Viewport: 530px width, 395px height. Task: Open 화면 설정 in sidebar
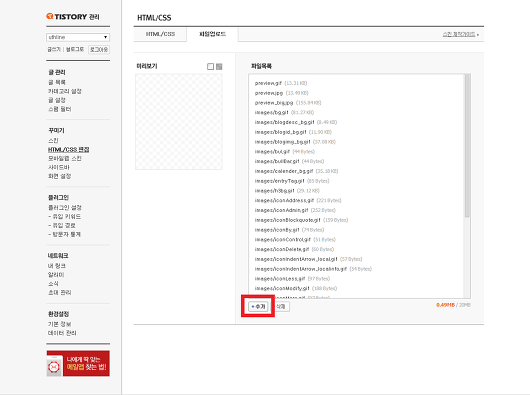point(59,176)
